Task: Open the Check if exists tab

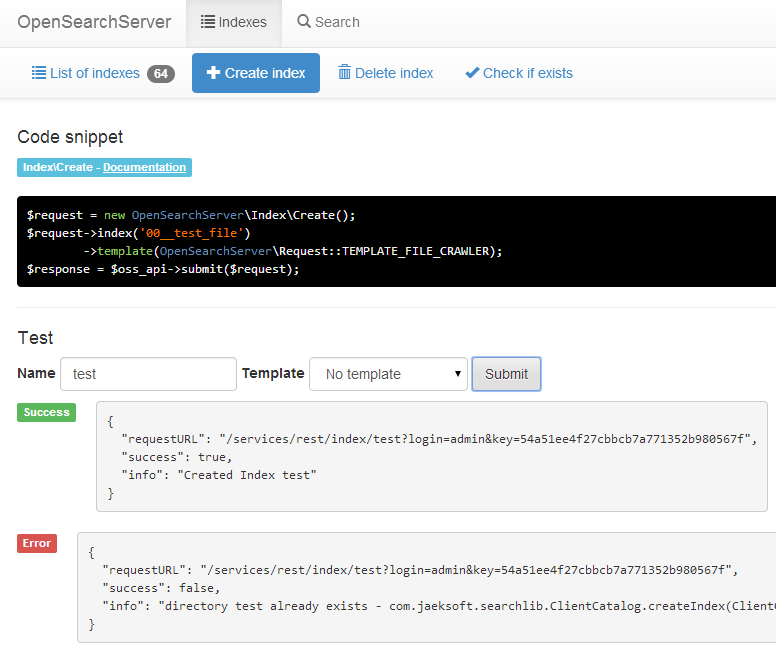Action: pos(519,73)
